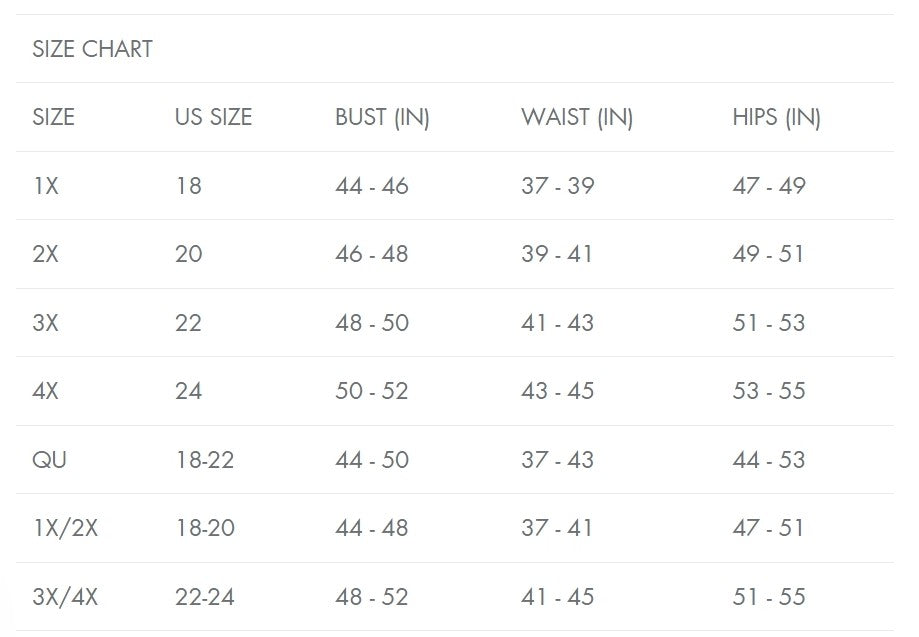The height and width of the screenshot is (637, 919).
Task: Click hips value 51 - 53
Action: tap(768, 323)
